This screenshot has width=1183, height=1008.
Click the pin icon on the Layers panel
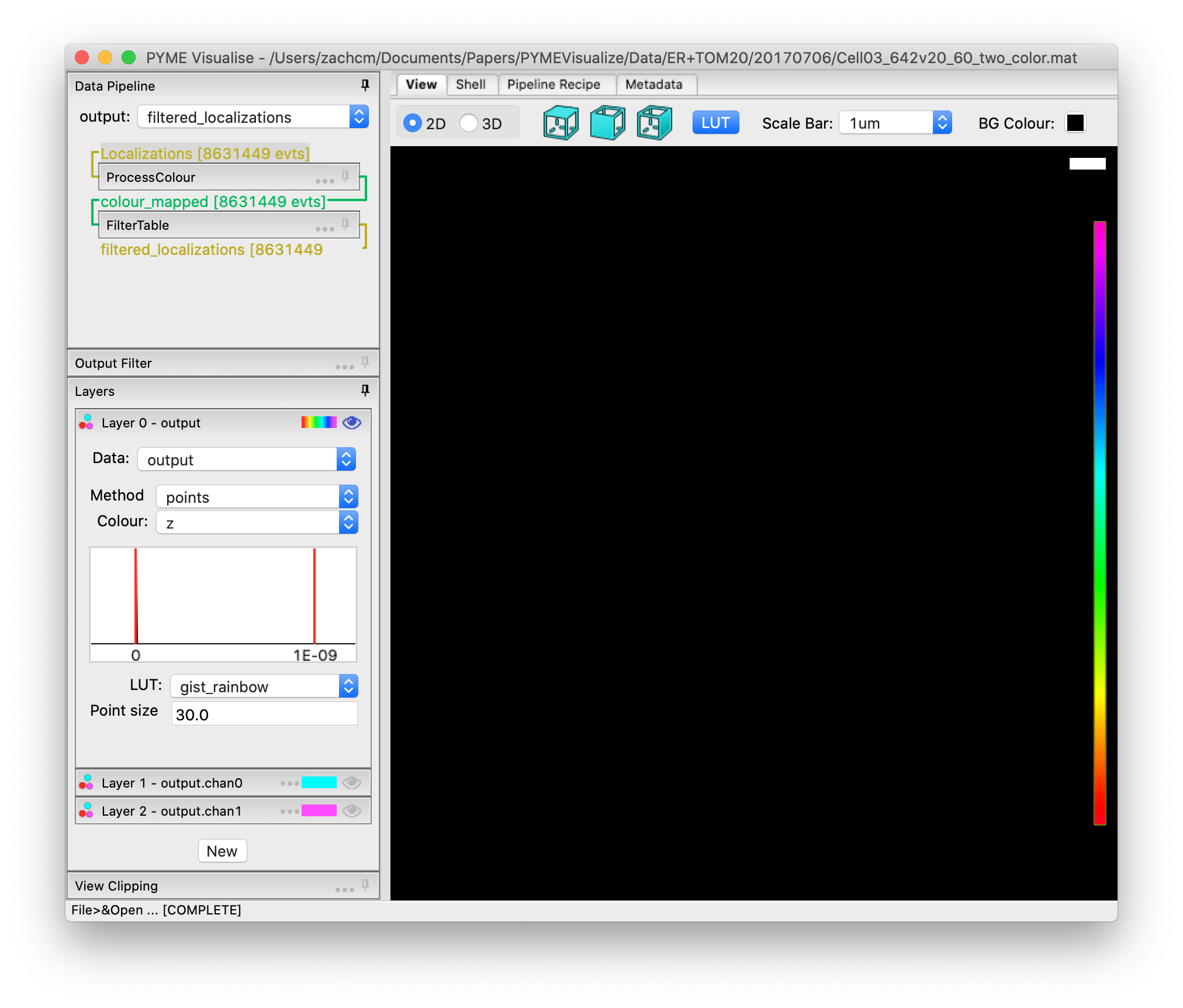point(364,391)
